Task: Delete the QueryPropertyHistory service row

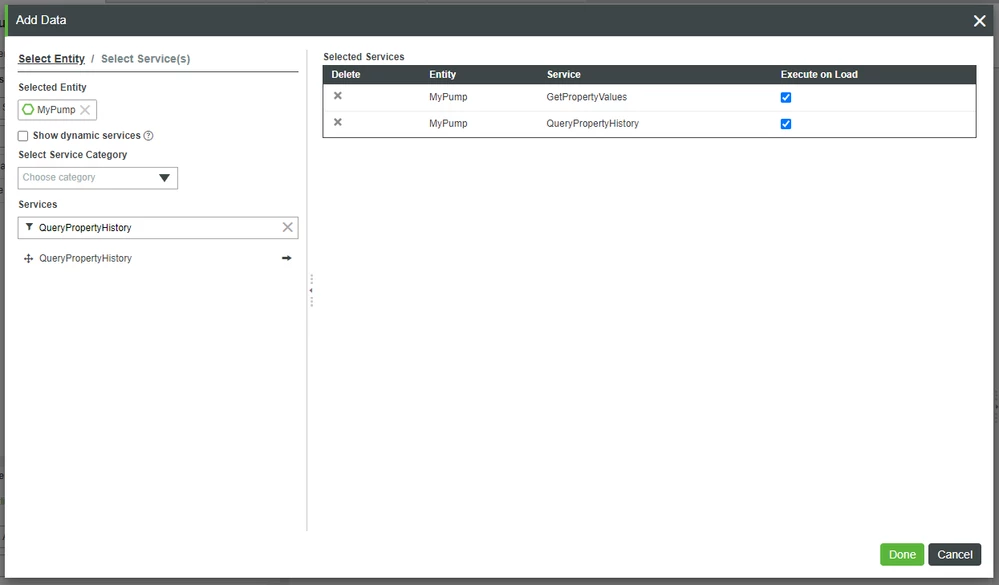Action: (x=337, y=123)
